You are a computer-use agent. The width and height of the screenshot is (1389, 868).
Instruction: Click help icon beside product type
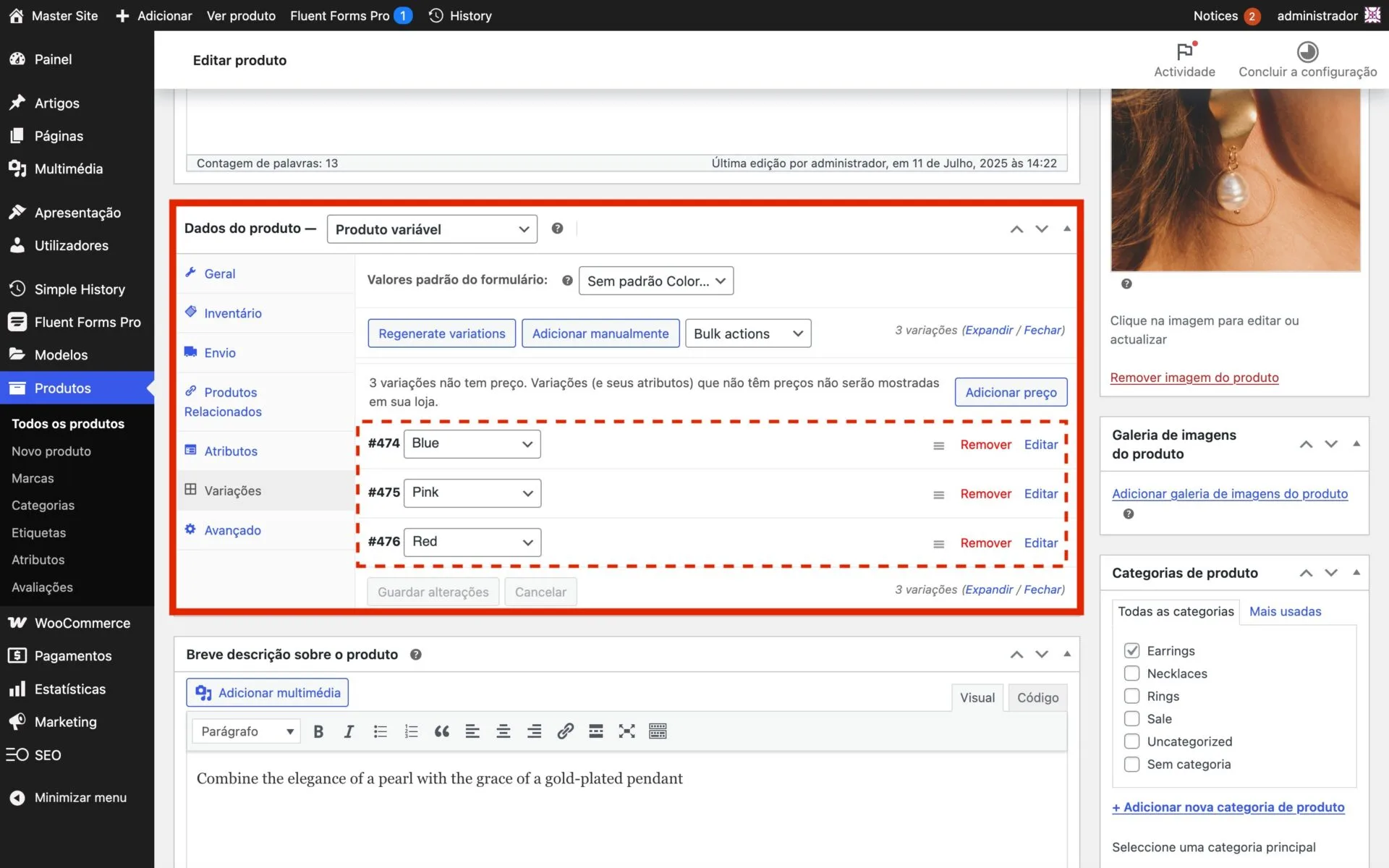point(557,229)
